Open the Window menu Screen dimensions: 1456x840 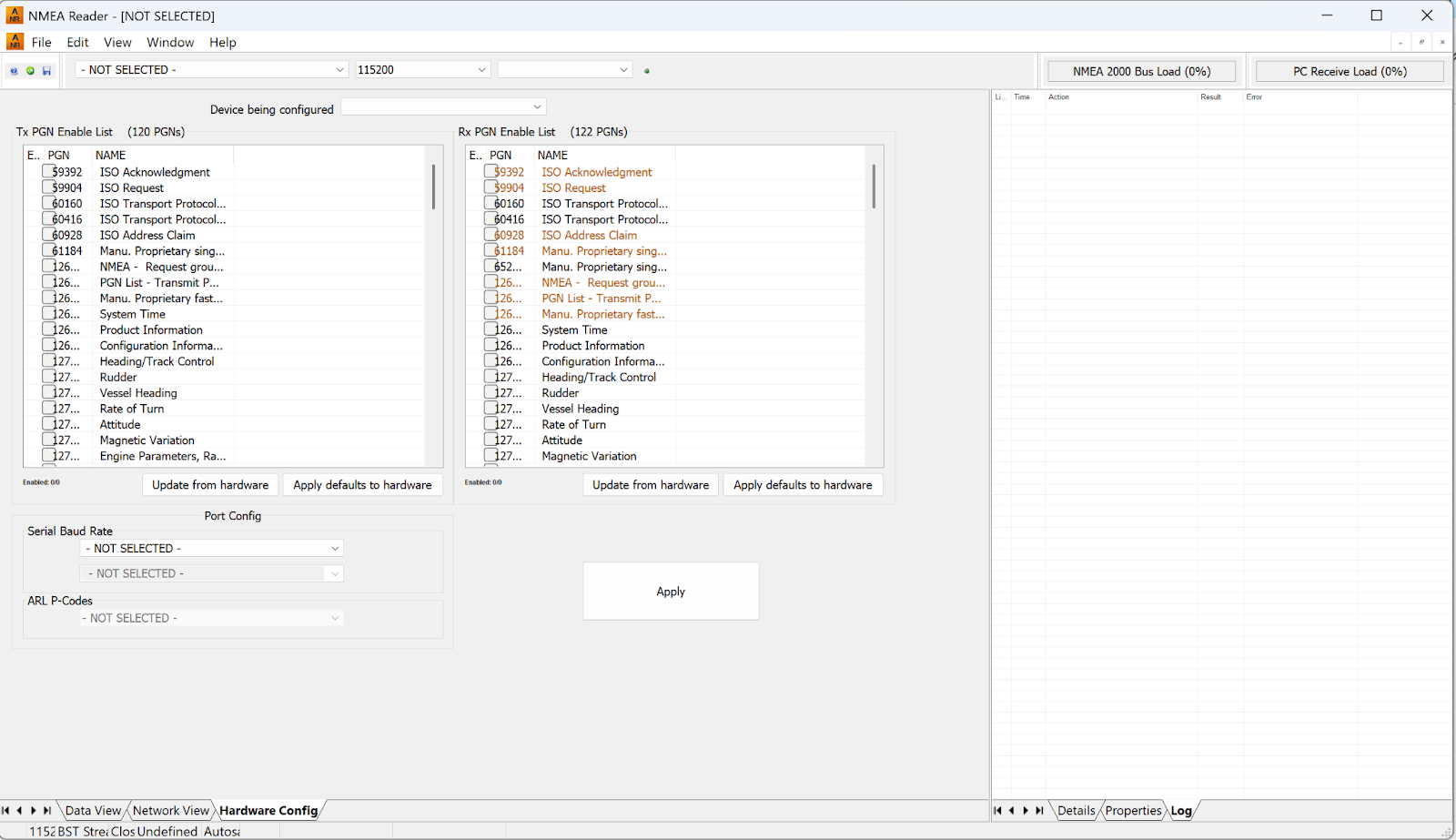(x=170, y=42)
